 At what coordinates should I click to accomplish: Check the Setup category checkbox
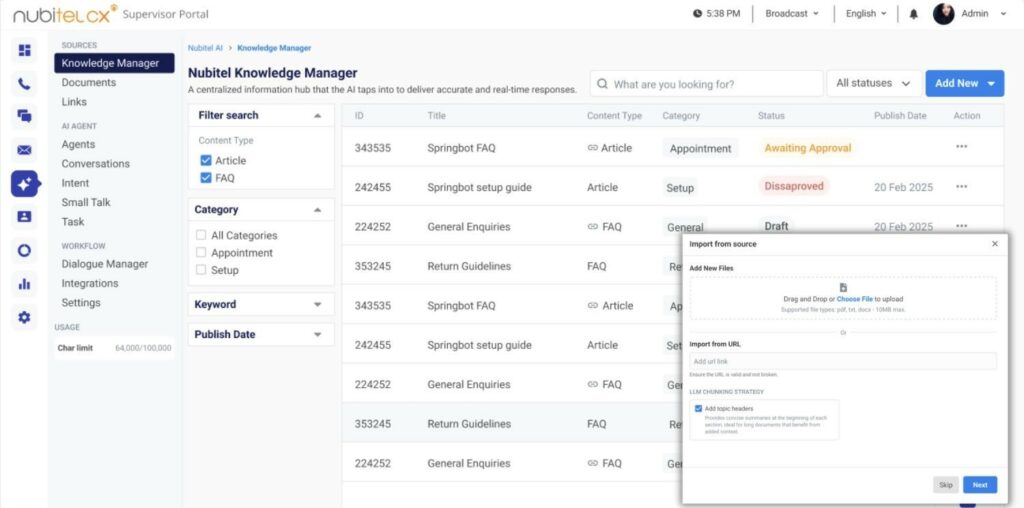(201, 270)
